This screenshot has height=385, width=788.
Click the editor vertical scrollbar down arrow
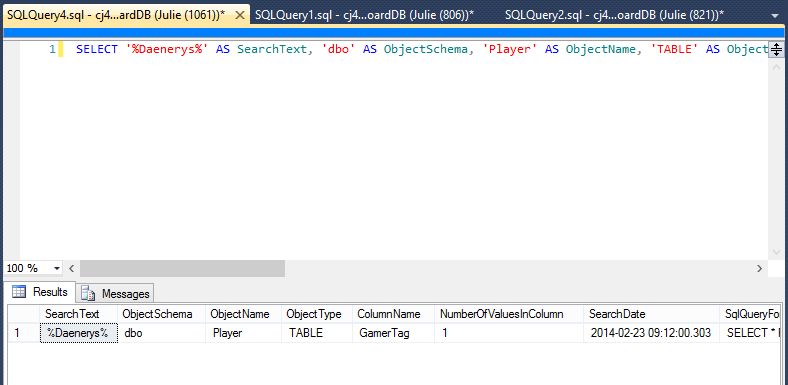coord(776,252)
